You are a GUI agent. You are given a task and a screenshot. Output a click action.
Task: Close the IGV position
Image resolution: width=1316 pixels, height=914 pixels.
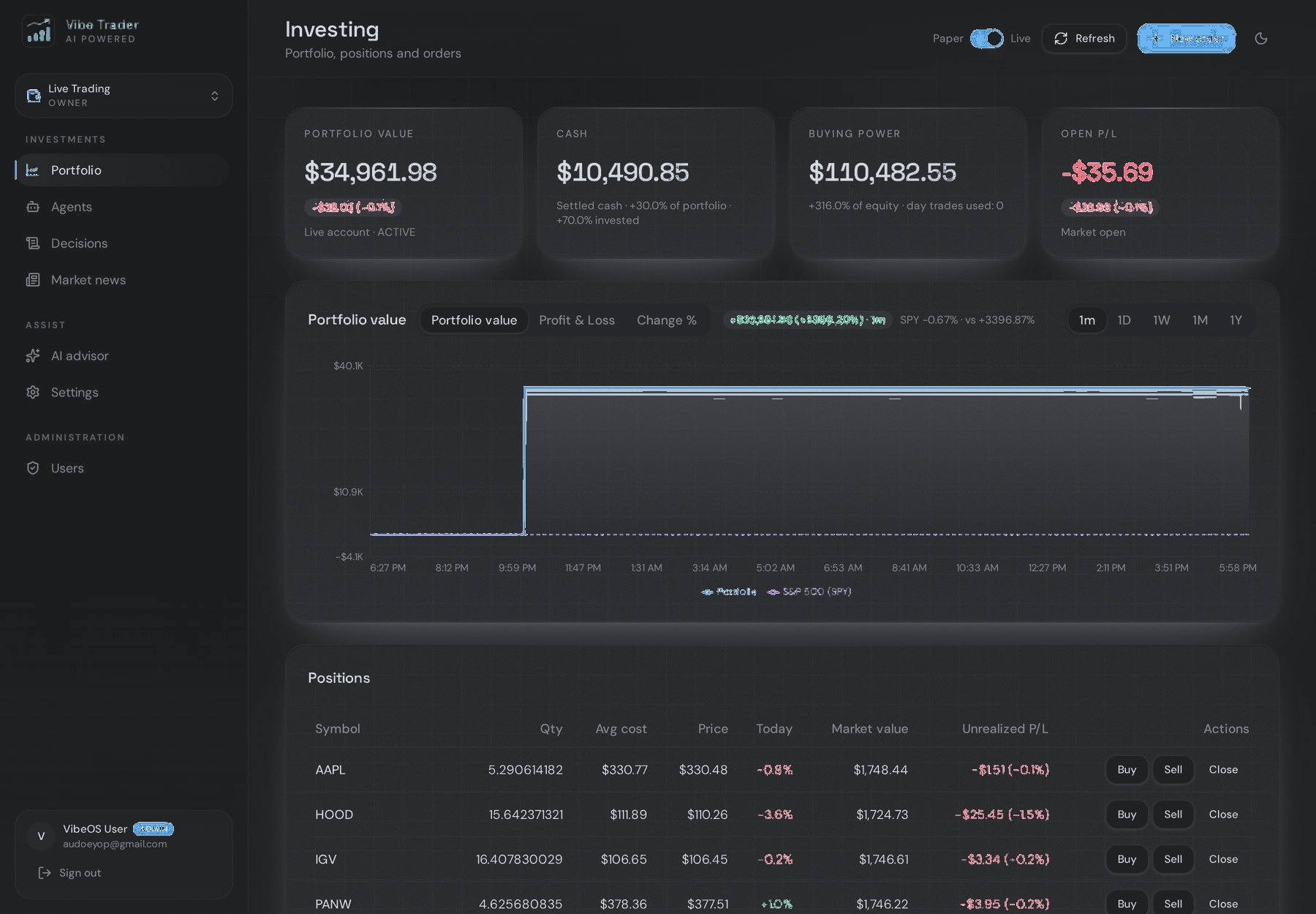[x=1223, y=859]
